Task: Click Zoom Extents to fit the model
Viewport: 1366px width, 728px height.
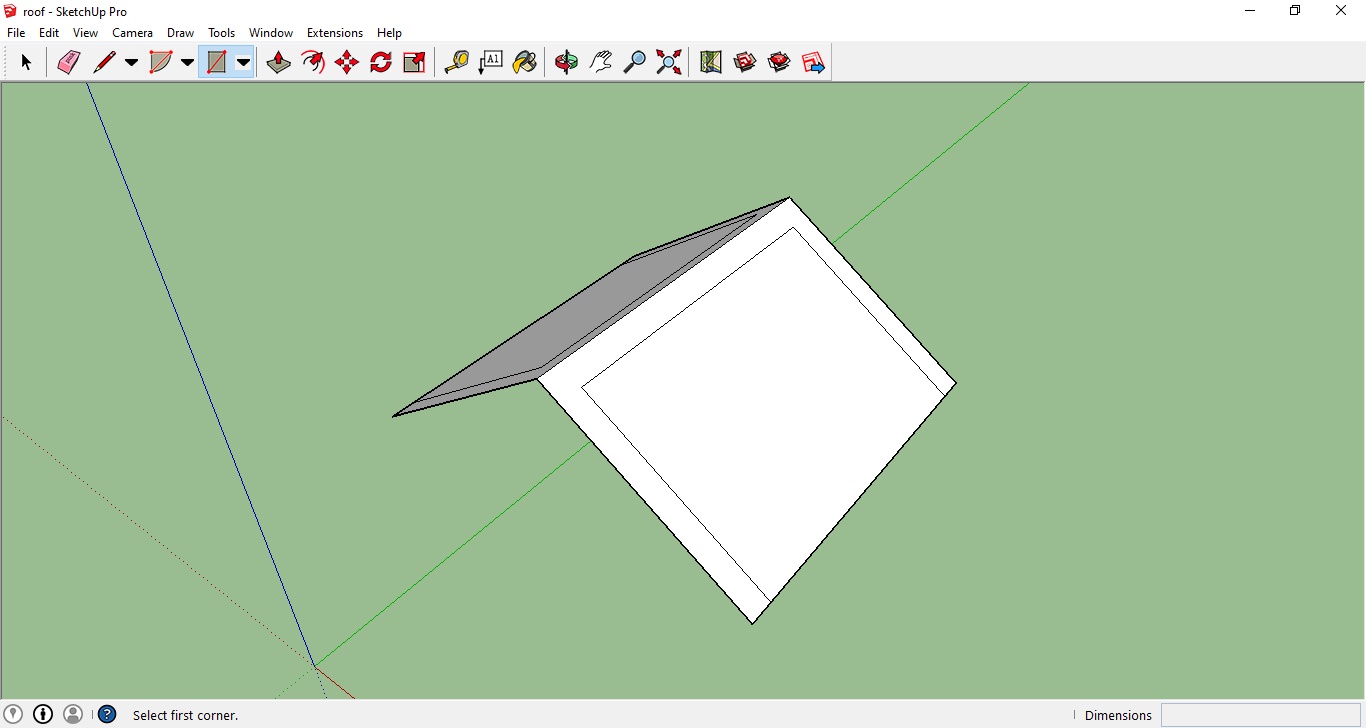Action: tap(668, 61)
